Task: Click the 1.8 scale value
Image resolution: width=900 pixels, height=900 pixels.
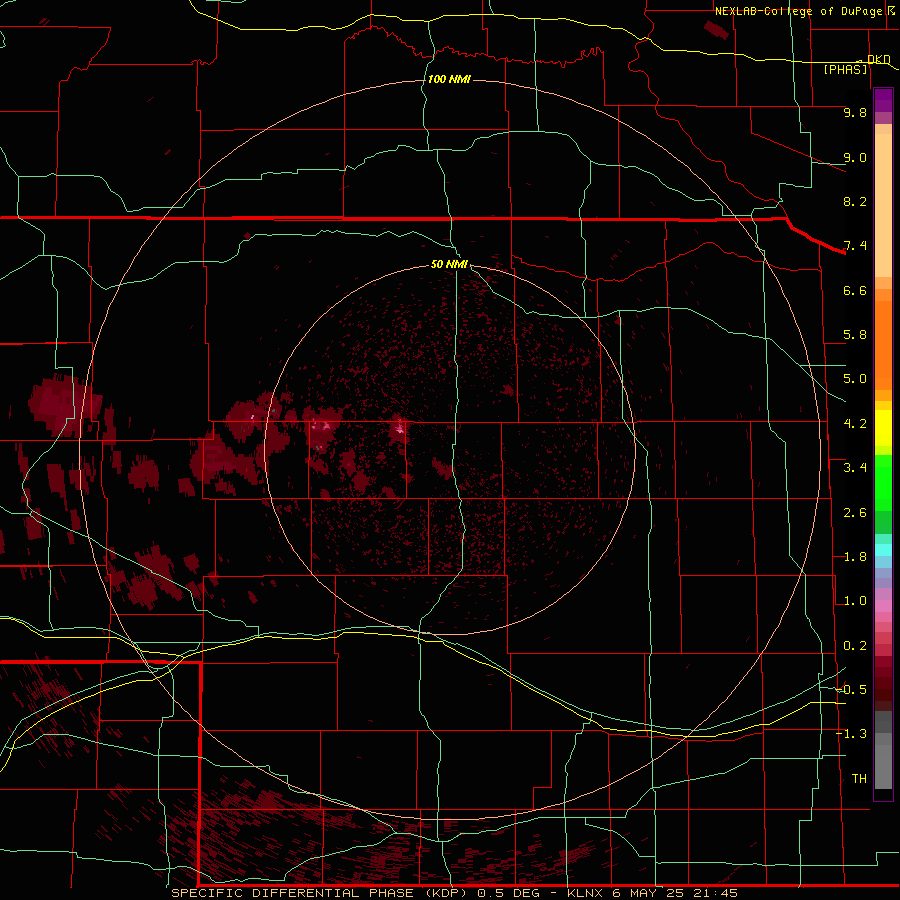Action: (855, 557)
